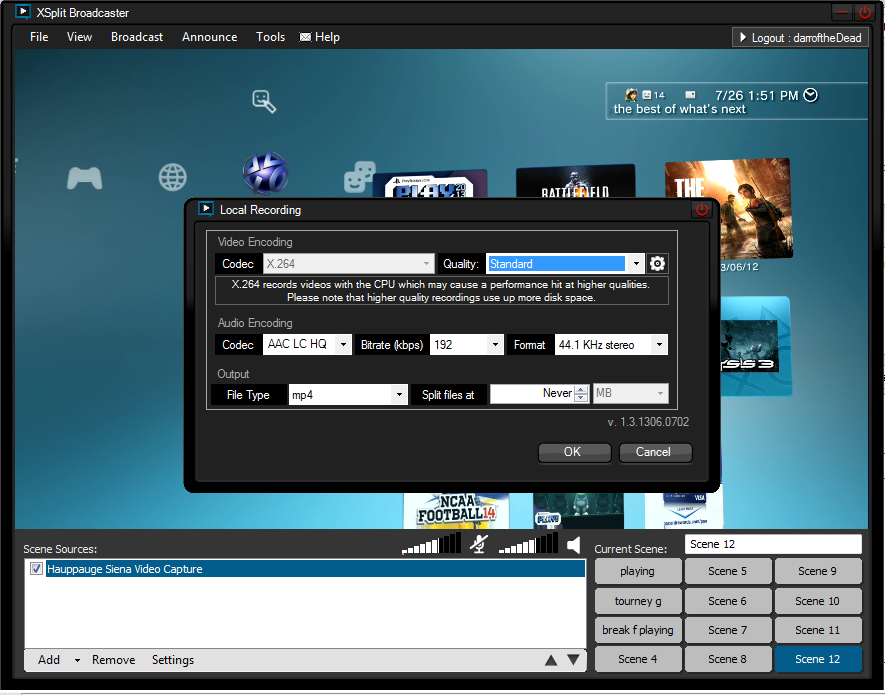The height and width of the screenshot is (695, 885).
Task: Close the Local Recording dialog
Action: pos(702,209)
